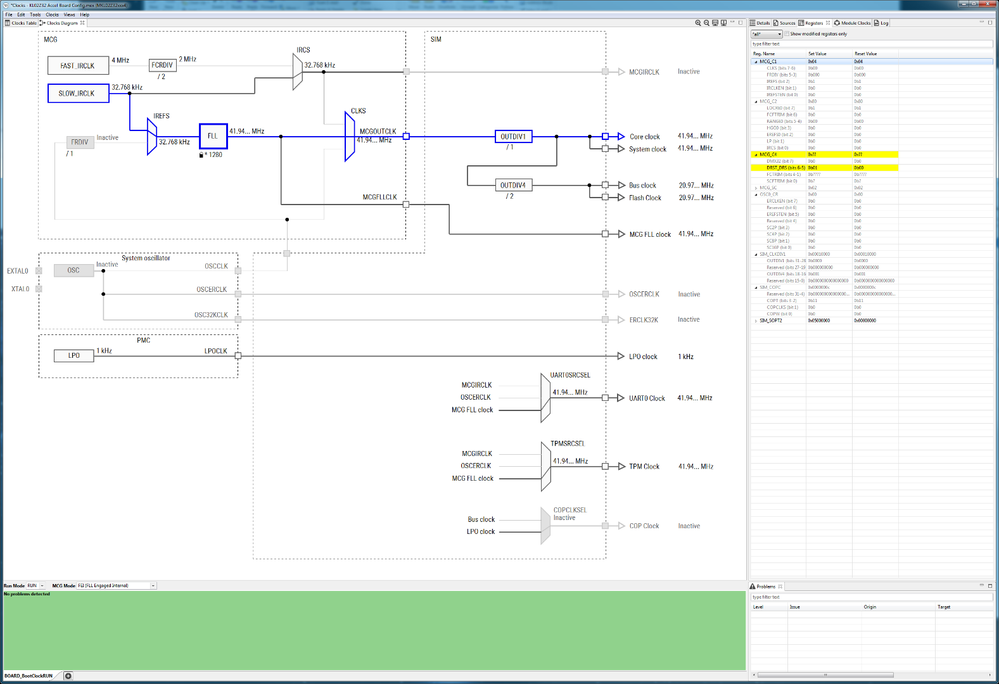
Task: Switch to the Log tab
Action: pyautogui.click(x=882, y=23)
